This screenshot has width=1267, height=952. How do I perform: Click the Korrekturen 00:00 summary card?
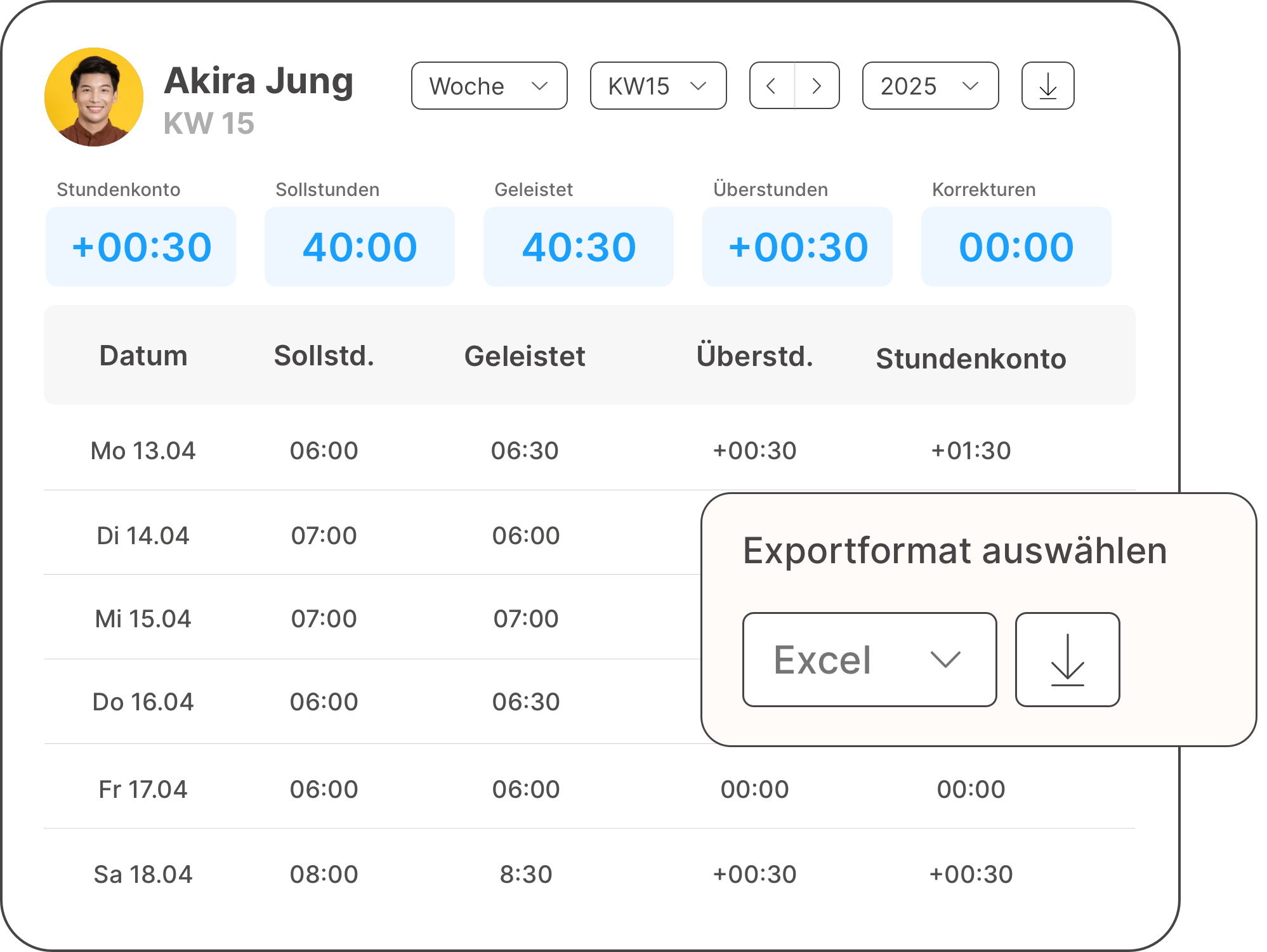pos(1016,247)
